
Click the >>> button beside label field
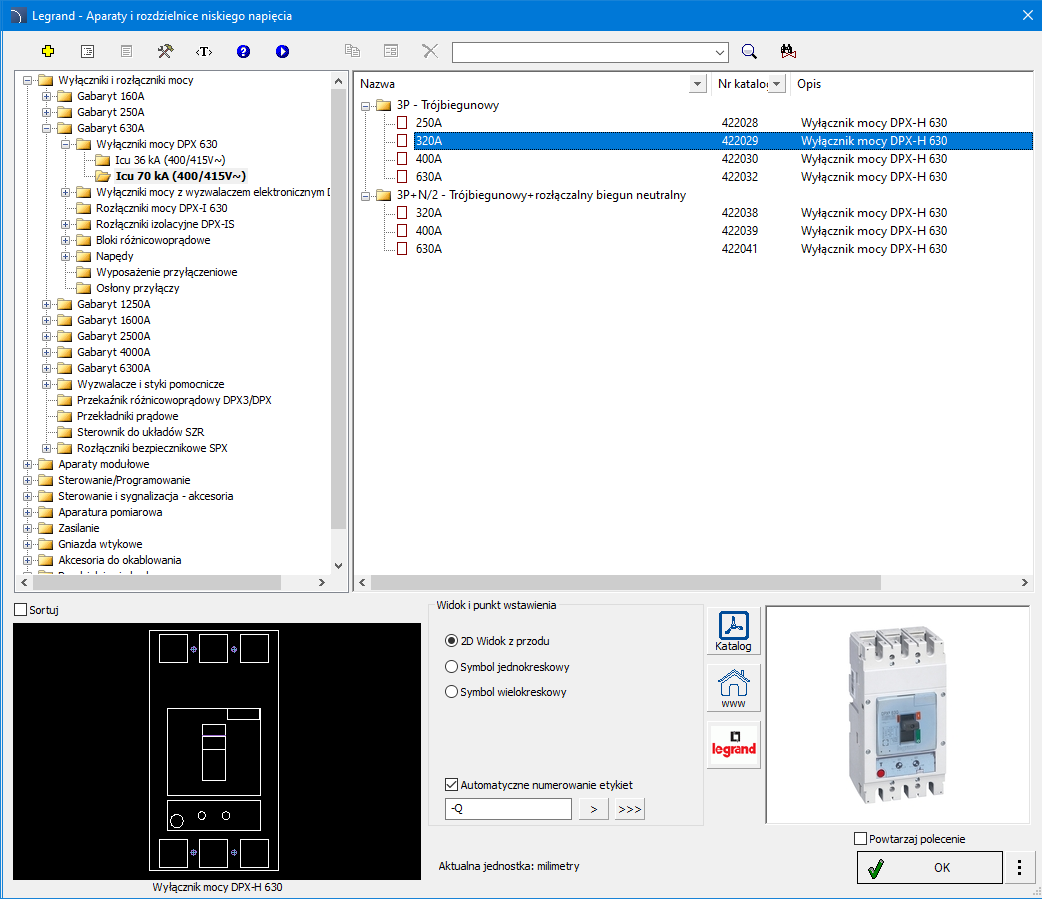630,809
